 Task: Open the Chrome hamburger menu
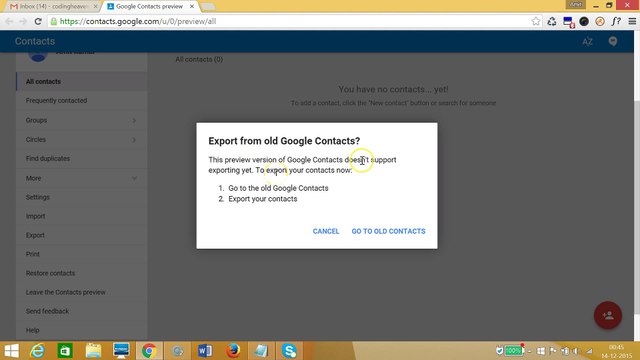[632, 21]
